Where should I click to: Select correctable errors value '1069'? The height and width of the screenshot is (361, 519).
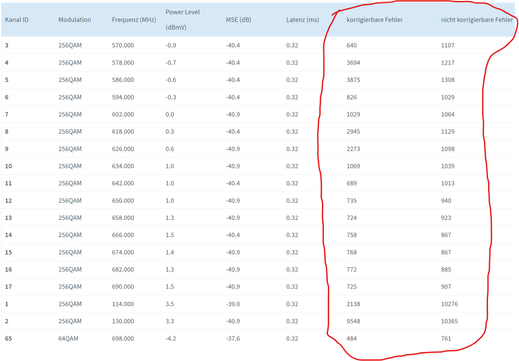coord(353,166)
